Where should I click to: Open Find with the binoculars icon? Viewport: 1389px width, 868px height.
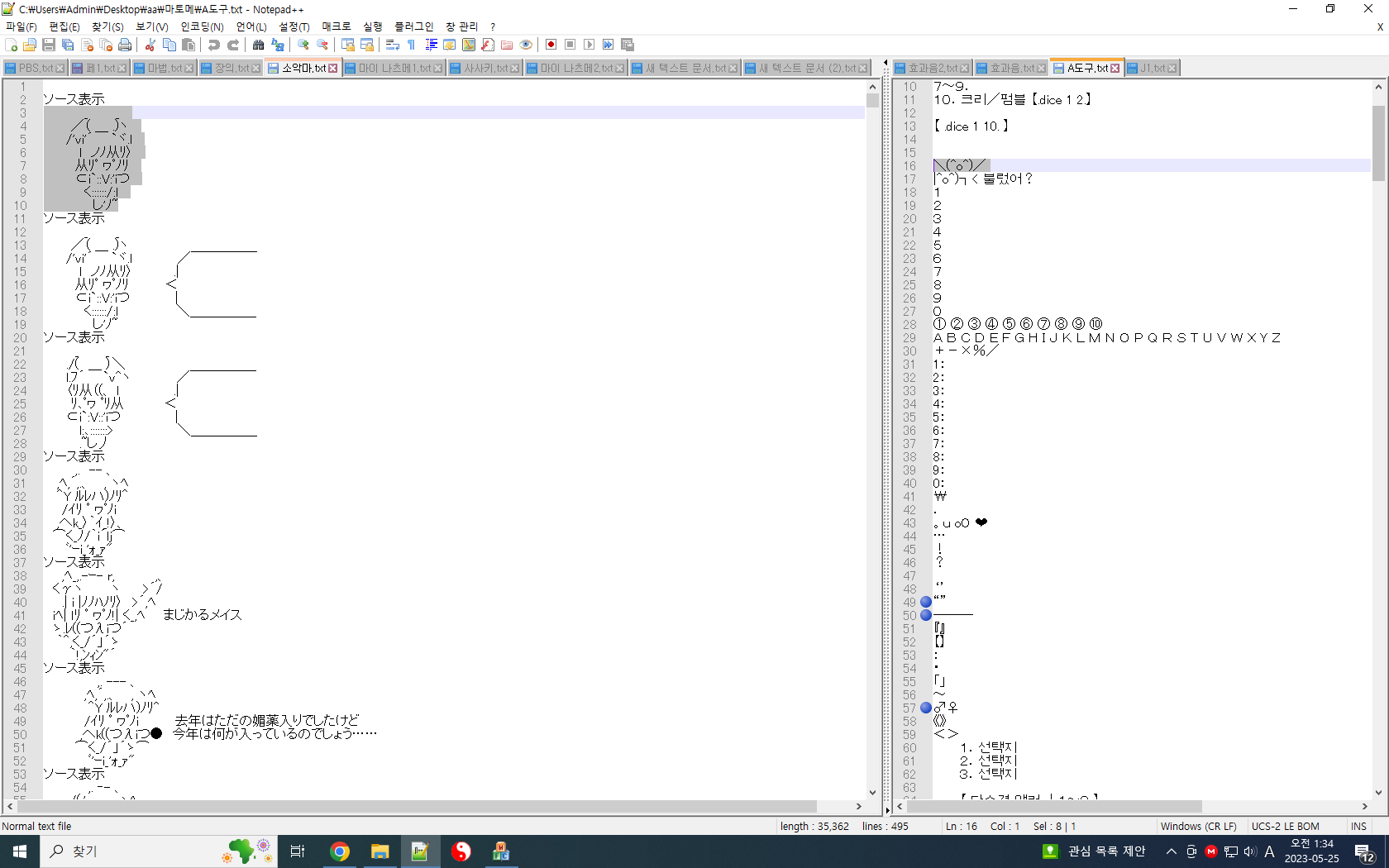tap(259, 45)
